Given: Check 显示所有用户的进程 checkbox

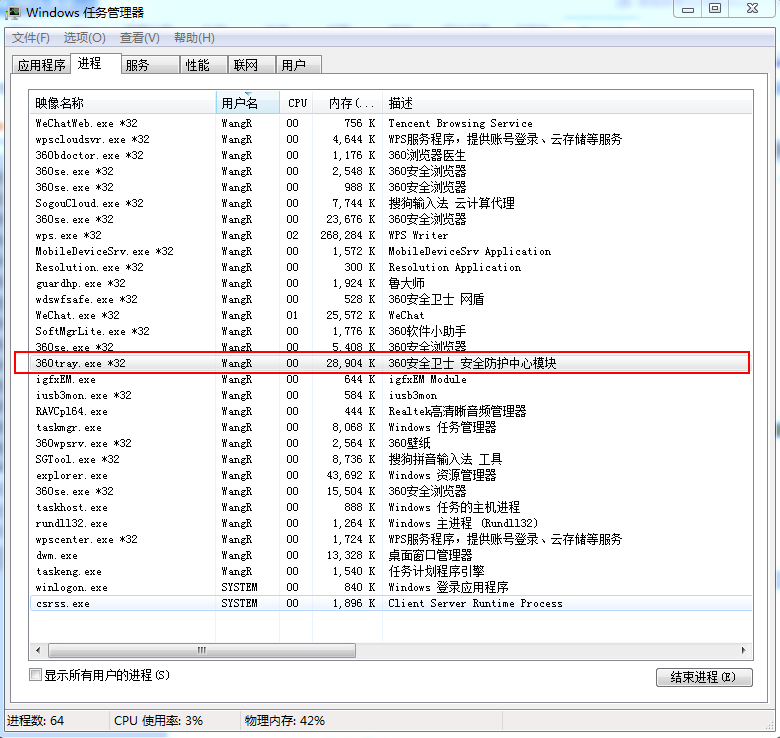Looking at the screenshot, I should 37,676.
